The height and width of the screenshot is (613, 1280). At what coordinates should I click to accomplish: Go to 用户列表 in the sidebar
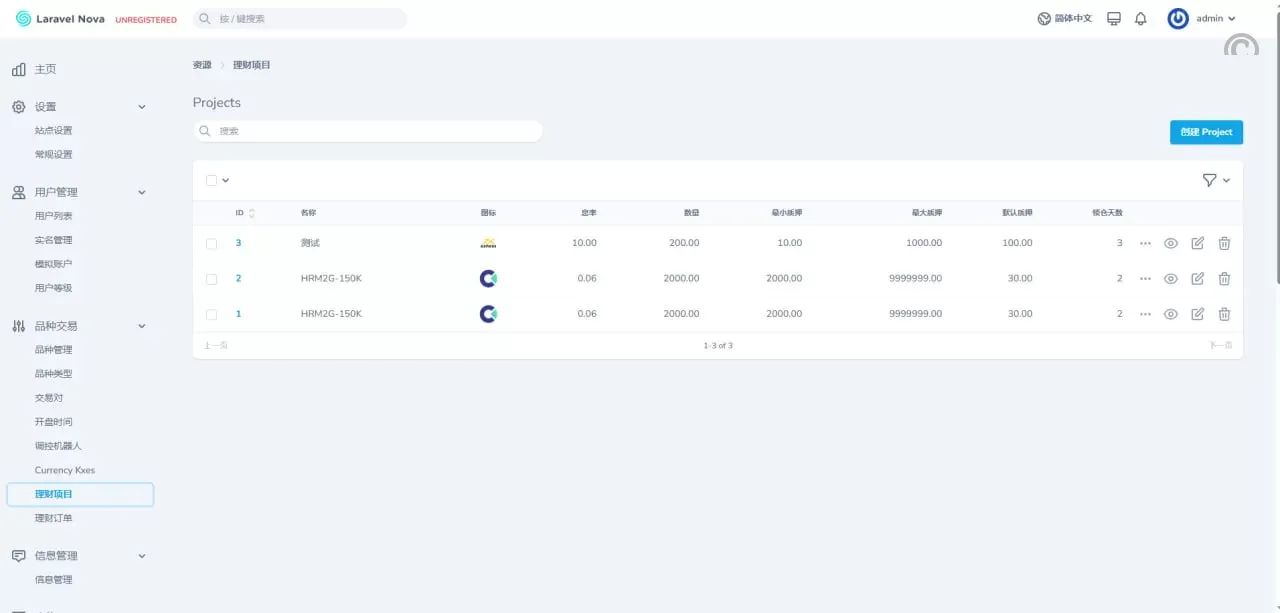coord(54,216)
